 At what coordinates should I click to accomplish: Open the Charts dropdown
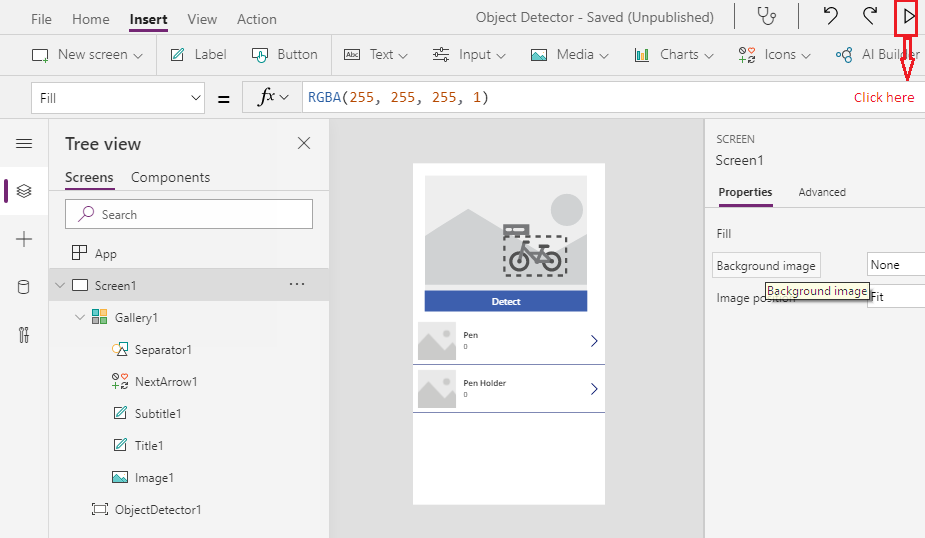tap(674, 55)
